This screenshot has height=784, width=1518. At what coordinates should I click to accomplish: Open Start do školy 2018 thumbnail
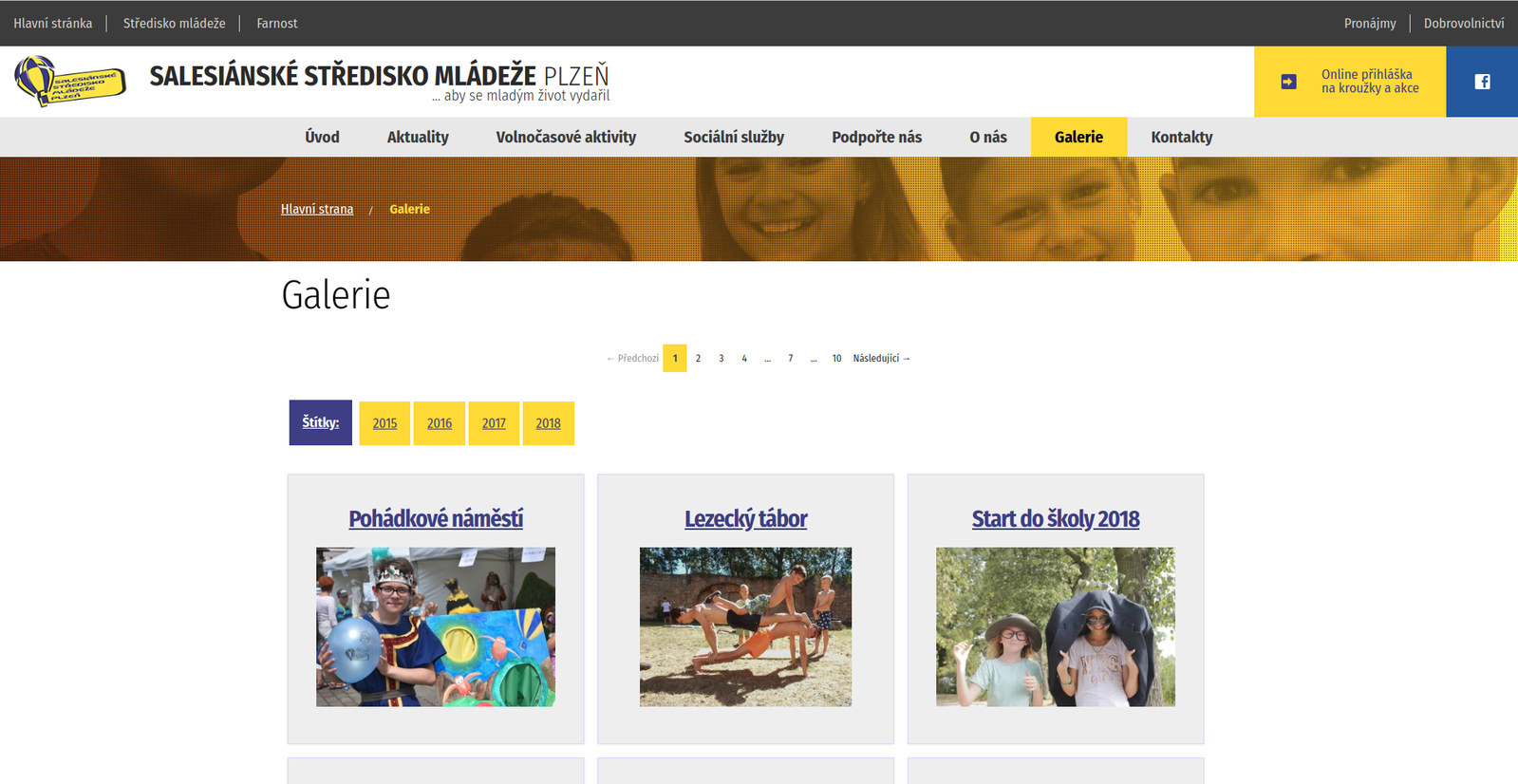[1055, 626]
